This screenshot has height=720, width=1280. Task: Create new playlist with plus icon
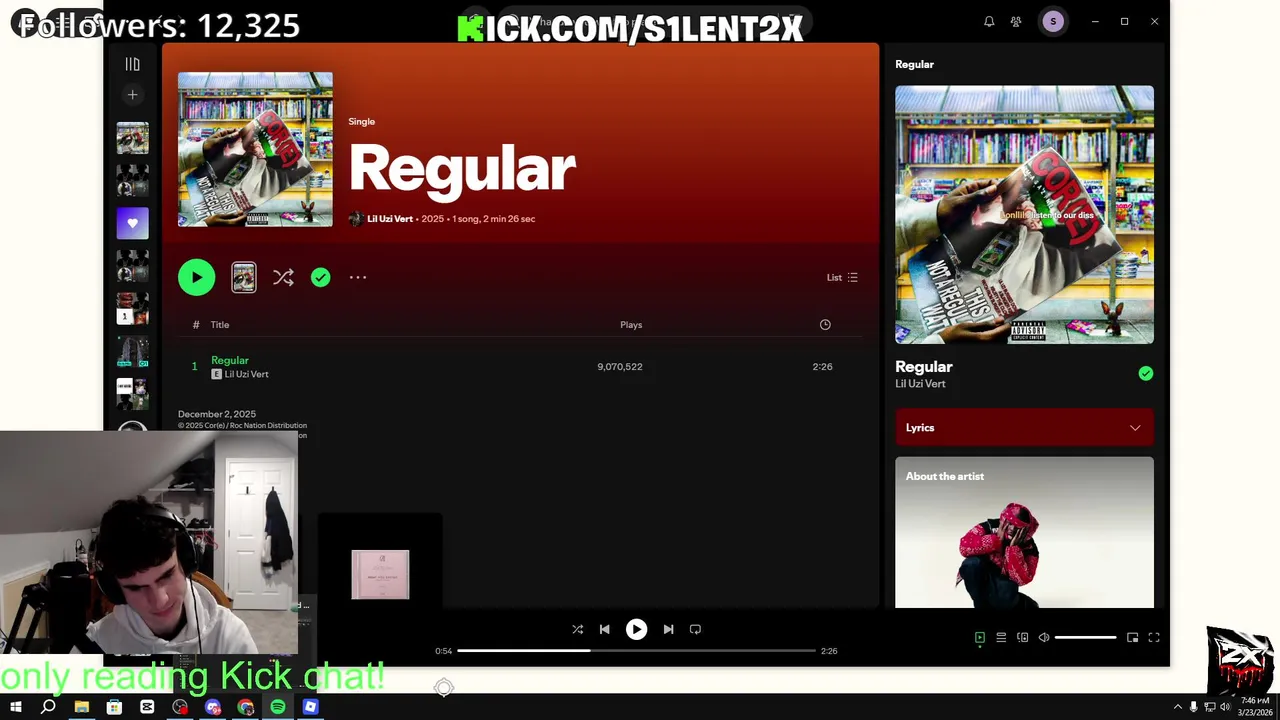tap(132, 95)
